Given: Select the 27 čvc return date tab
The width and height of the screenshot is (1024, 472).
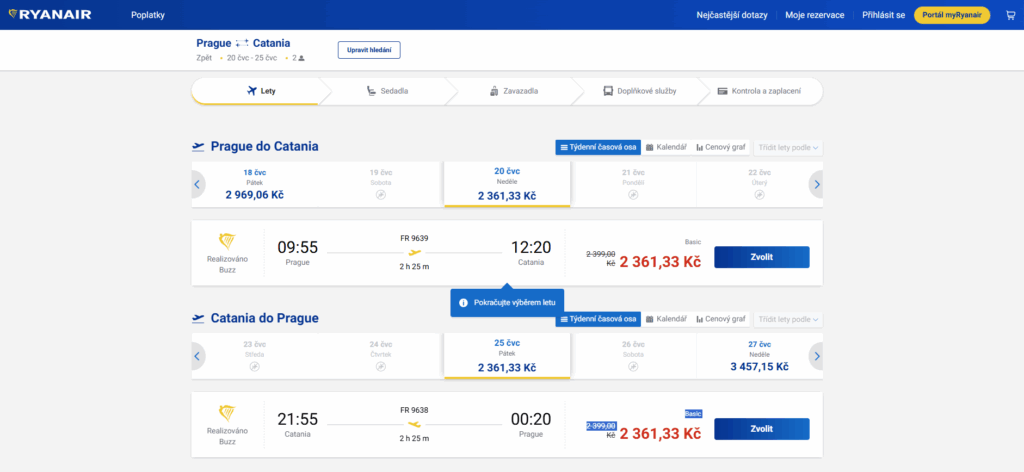Looking at the screenshot, I should (x=760, y=356).
